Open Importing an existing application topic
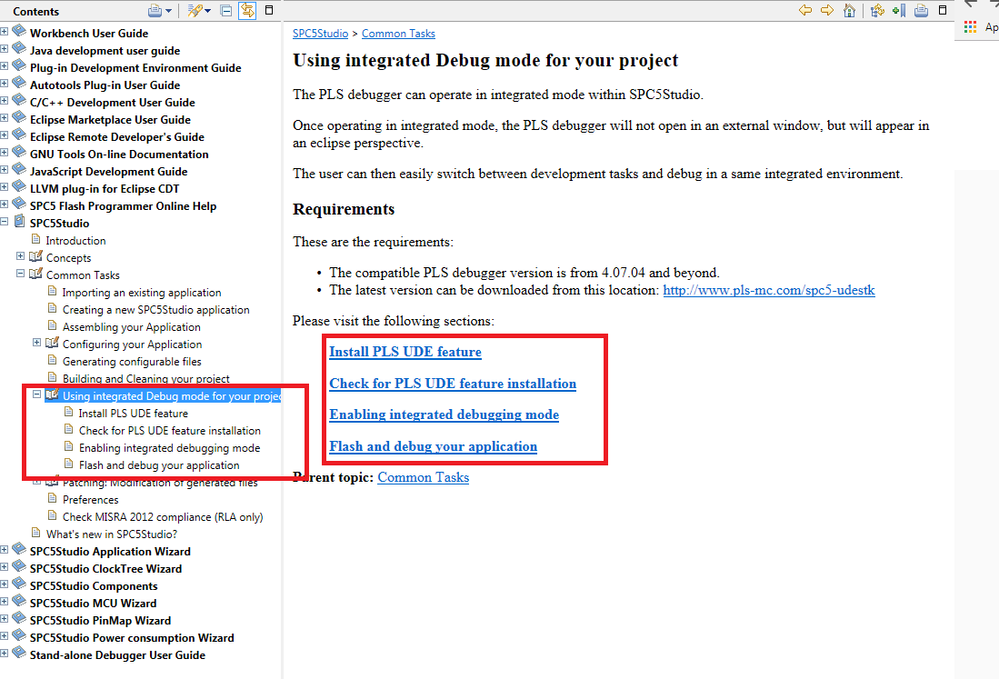The width and height of the screenshot is (999, 679). 141,292
